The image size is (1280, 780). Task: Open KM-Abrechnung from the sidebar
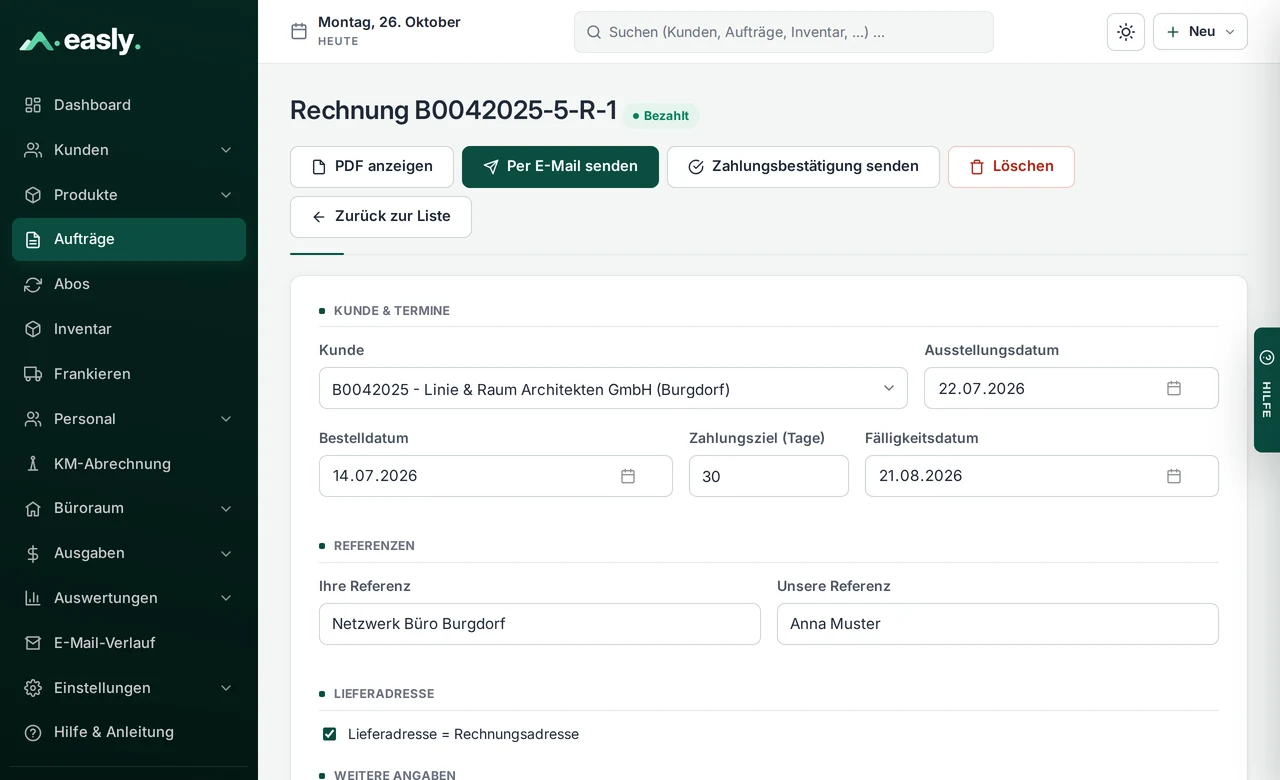click(x=129, y=464)
